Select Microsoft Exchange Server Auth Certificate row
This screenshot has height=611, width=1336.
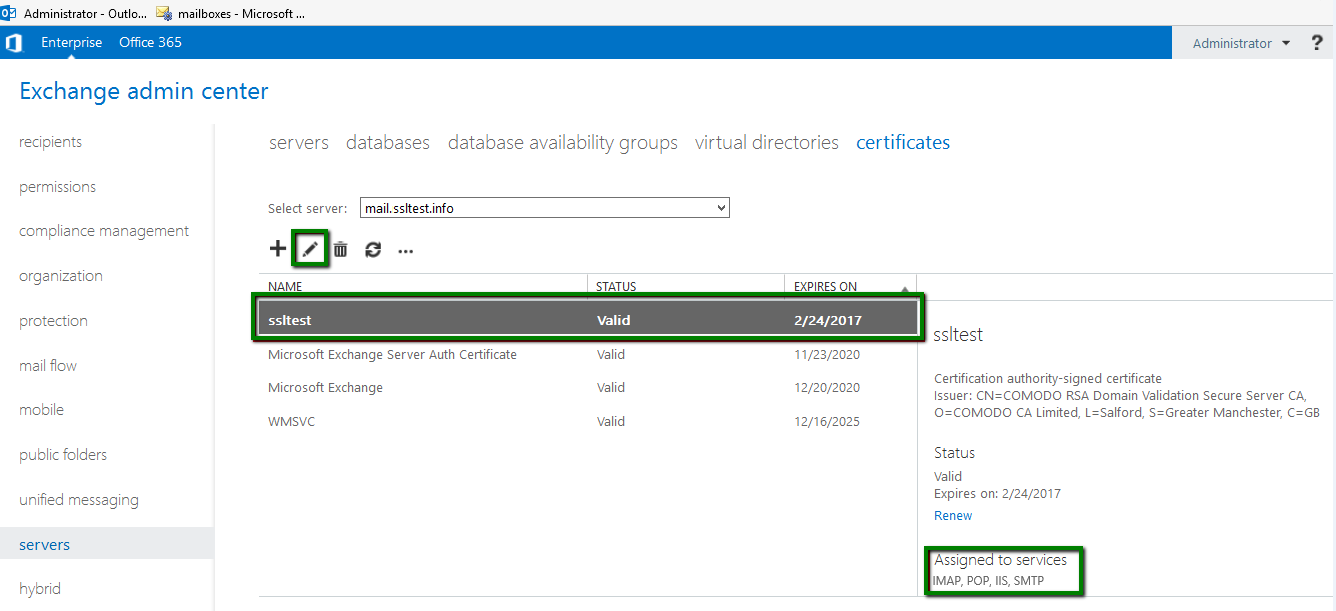tap(587, 355)
